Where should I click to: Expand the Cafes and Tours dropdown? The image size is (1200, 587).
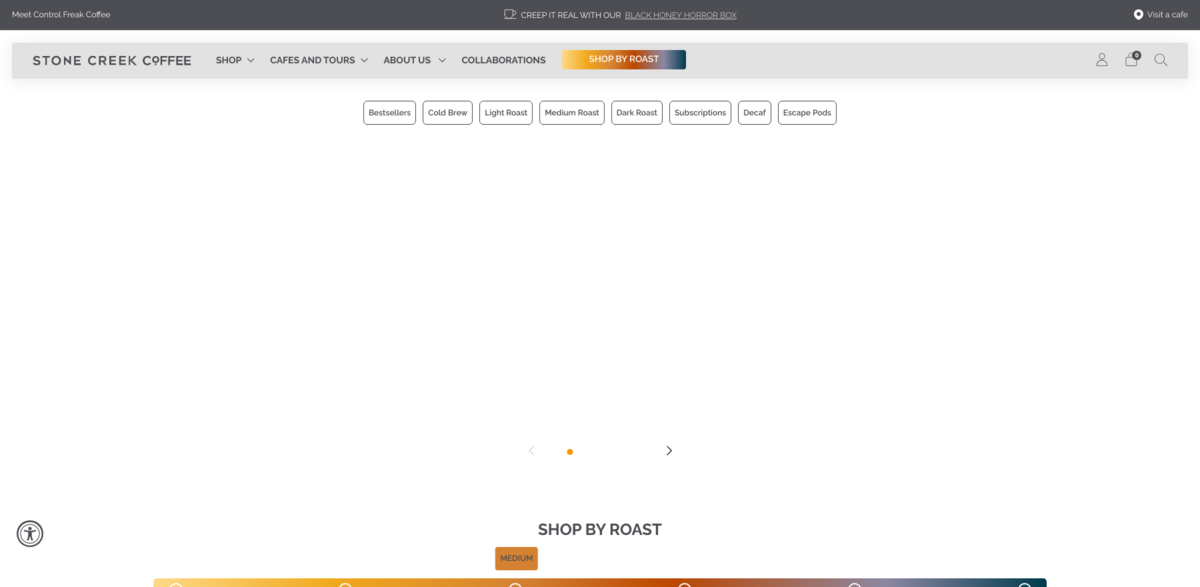[x=318, y=60]
